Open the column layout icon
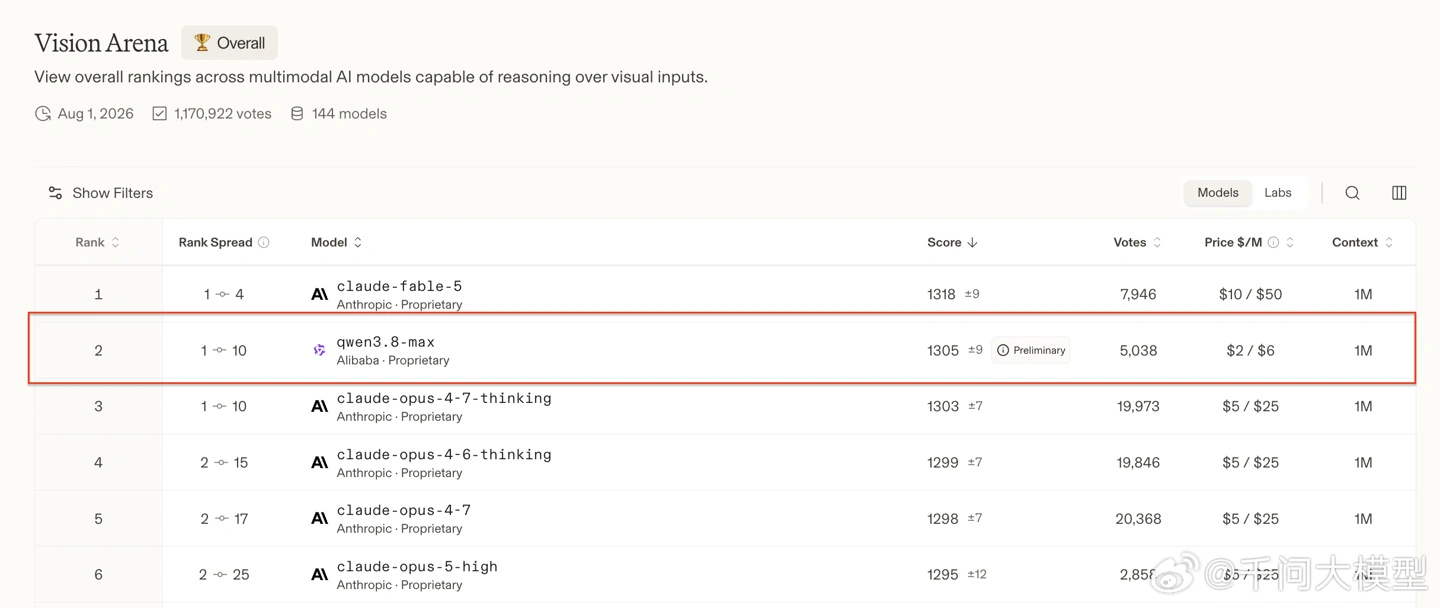 tap(1399, 193)
